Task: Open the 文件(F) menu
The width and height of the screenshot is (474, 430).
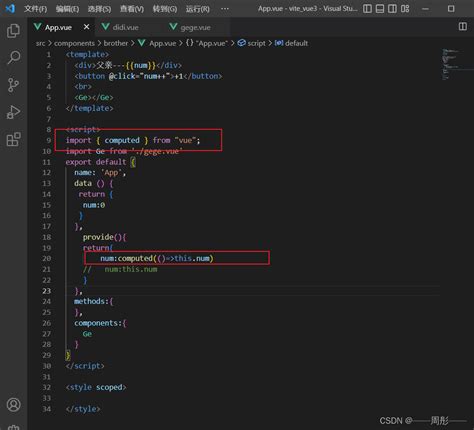Action: (x=35, y=9)
